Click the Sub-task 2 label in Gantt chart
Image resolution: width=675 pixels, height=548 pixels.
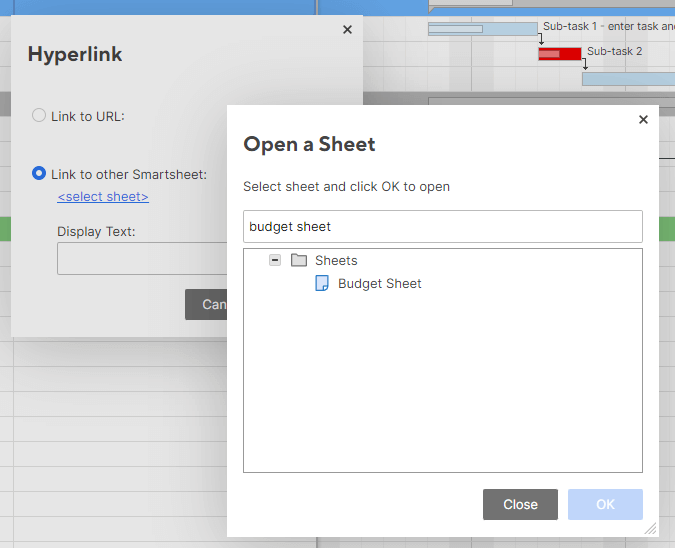(x=614, y=51)
